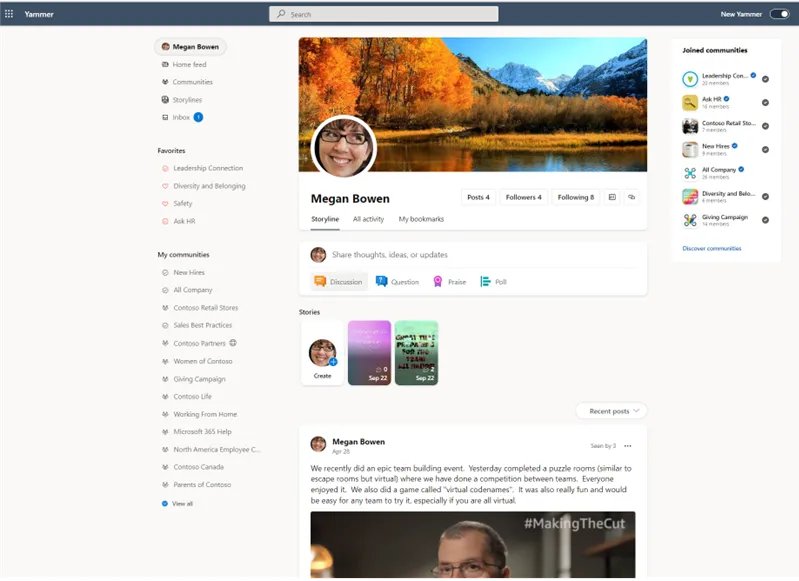This screenshot has height=581, width=799.
Task: Open Leadership Connection joined community
Action: click(x=725, y=75)
